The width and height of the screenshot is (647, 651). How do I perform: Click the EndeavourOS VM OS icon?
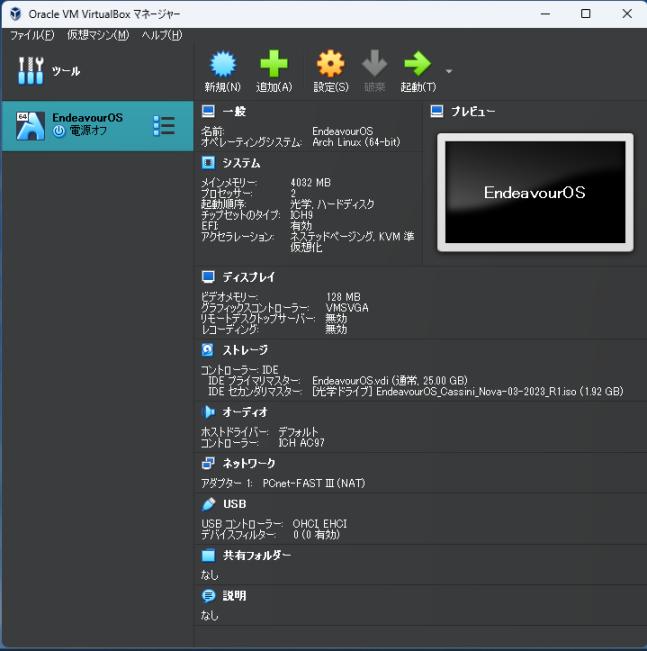(30, 126)
